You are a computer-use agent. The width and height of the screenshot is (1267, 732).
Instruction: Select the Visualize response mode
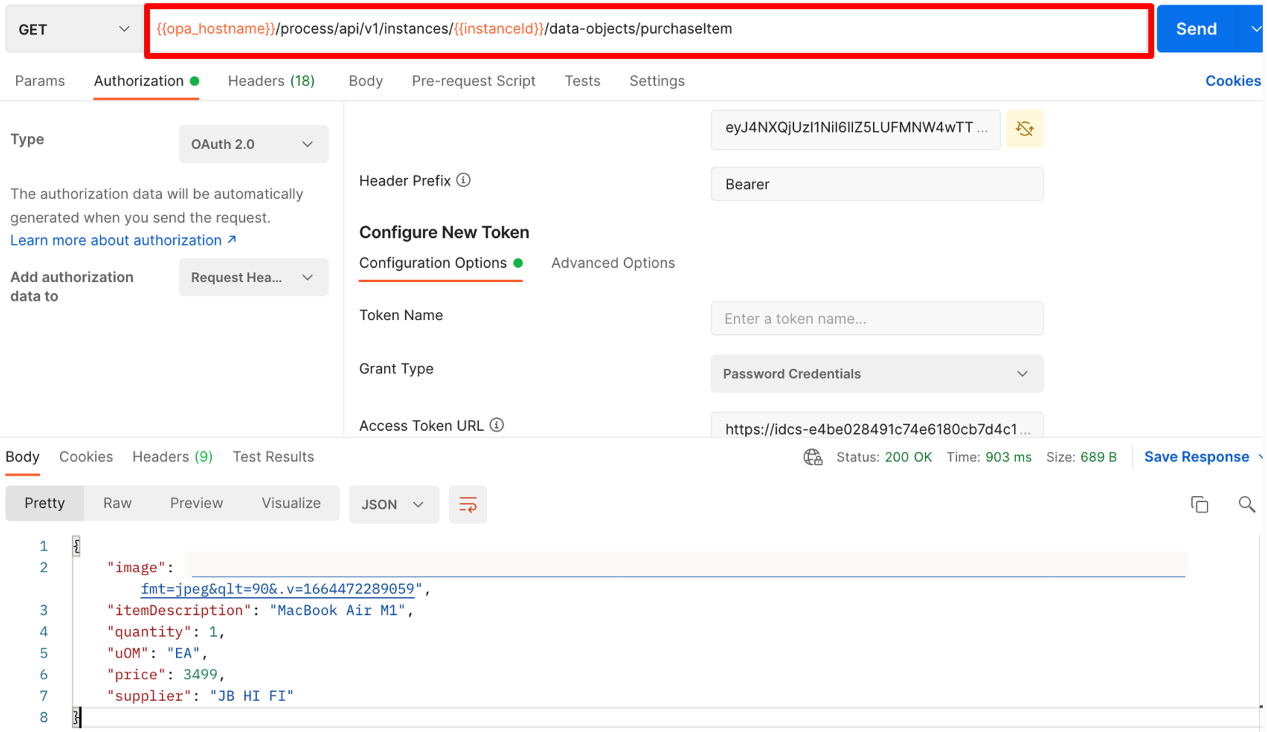(x=290, y=503)
